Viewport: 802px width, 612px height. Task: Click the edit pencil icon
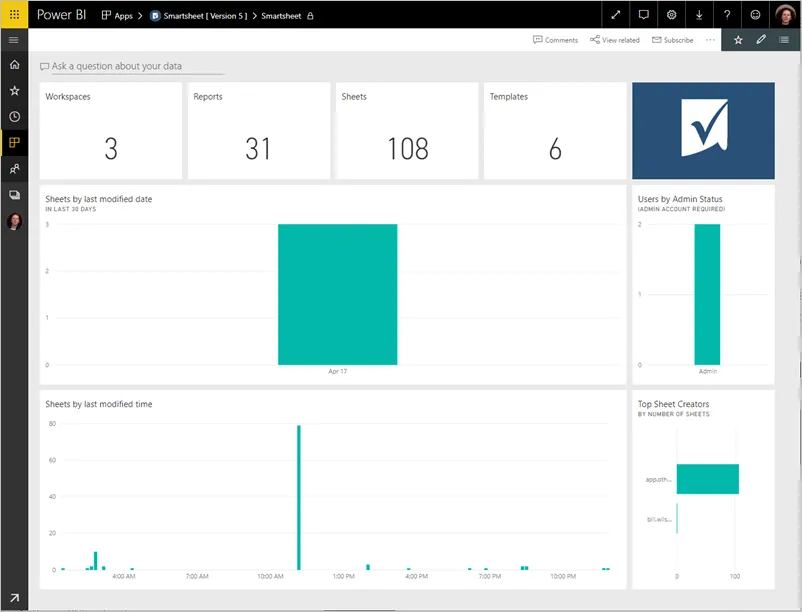tap(761, 39)
